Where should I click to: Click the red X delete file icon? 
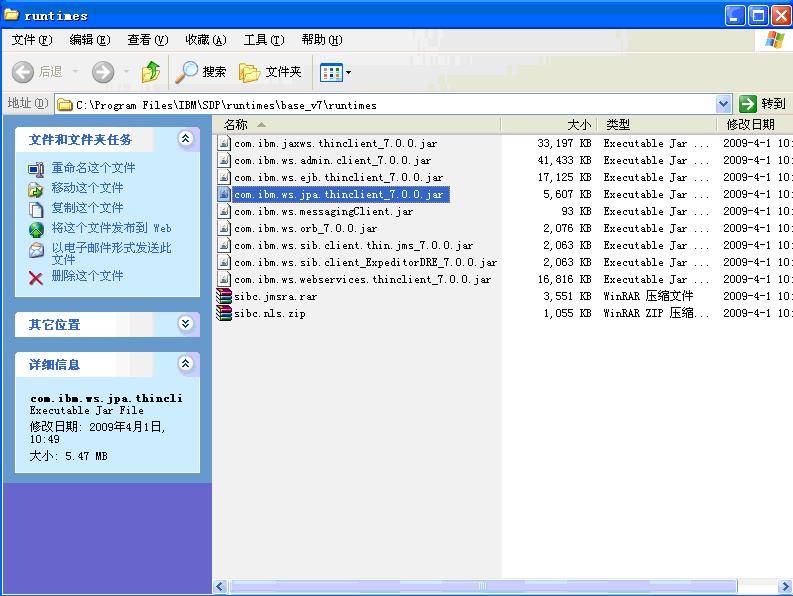[36, 278]
